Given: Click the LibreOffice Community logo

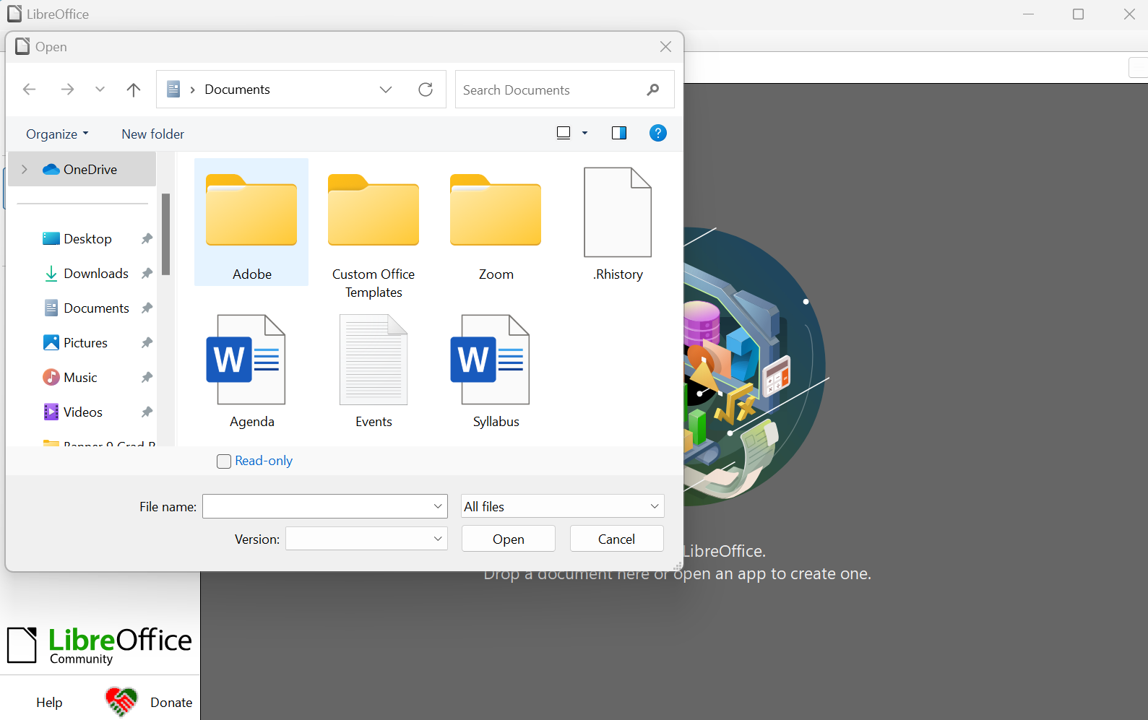Looking at the screenshot, I should [98, 644].
